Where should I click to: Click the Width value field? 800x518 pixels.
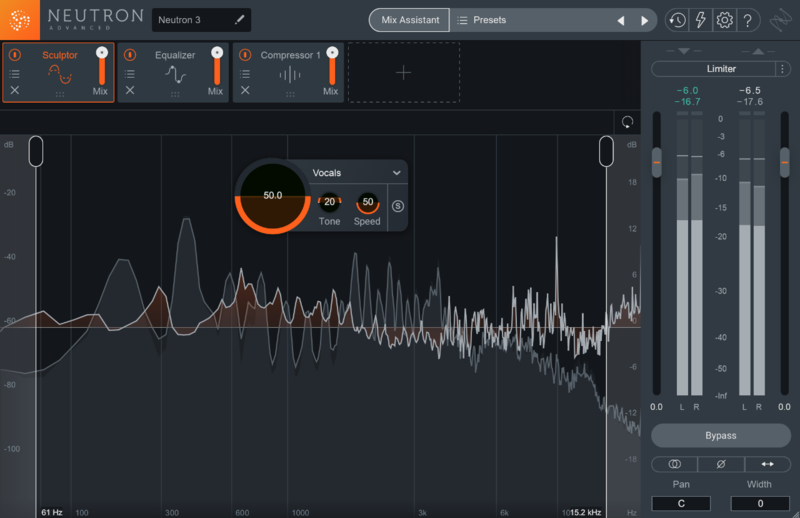click(x=760, y=504)
